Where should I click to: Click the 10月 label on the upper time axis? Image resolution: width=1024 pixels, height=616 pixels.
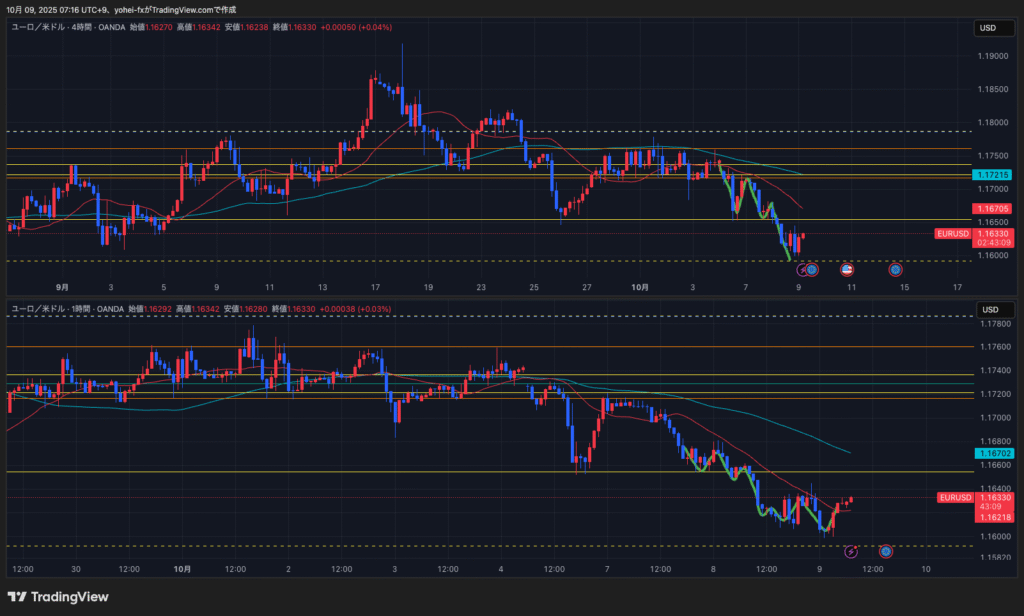[x=640, y=287]
